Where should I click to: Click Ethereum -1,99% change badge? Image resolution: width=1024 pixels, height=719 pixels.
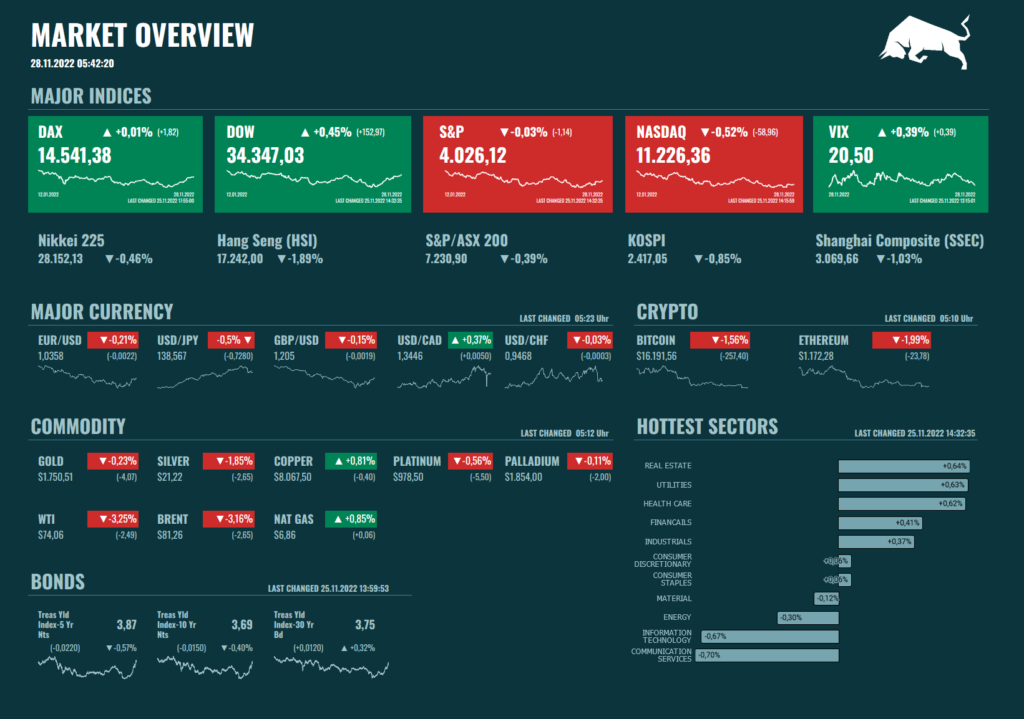pos(902,340)
